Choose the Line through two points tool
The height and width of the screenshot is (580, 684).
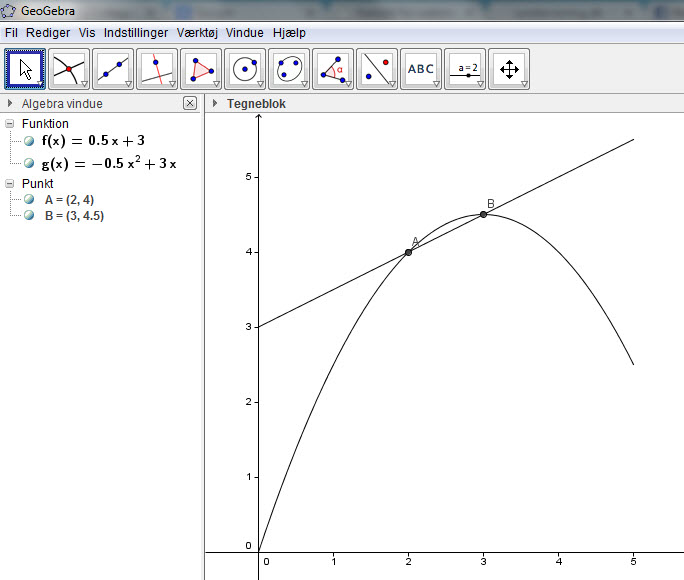114,69
